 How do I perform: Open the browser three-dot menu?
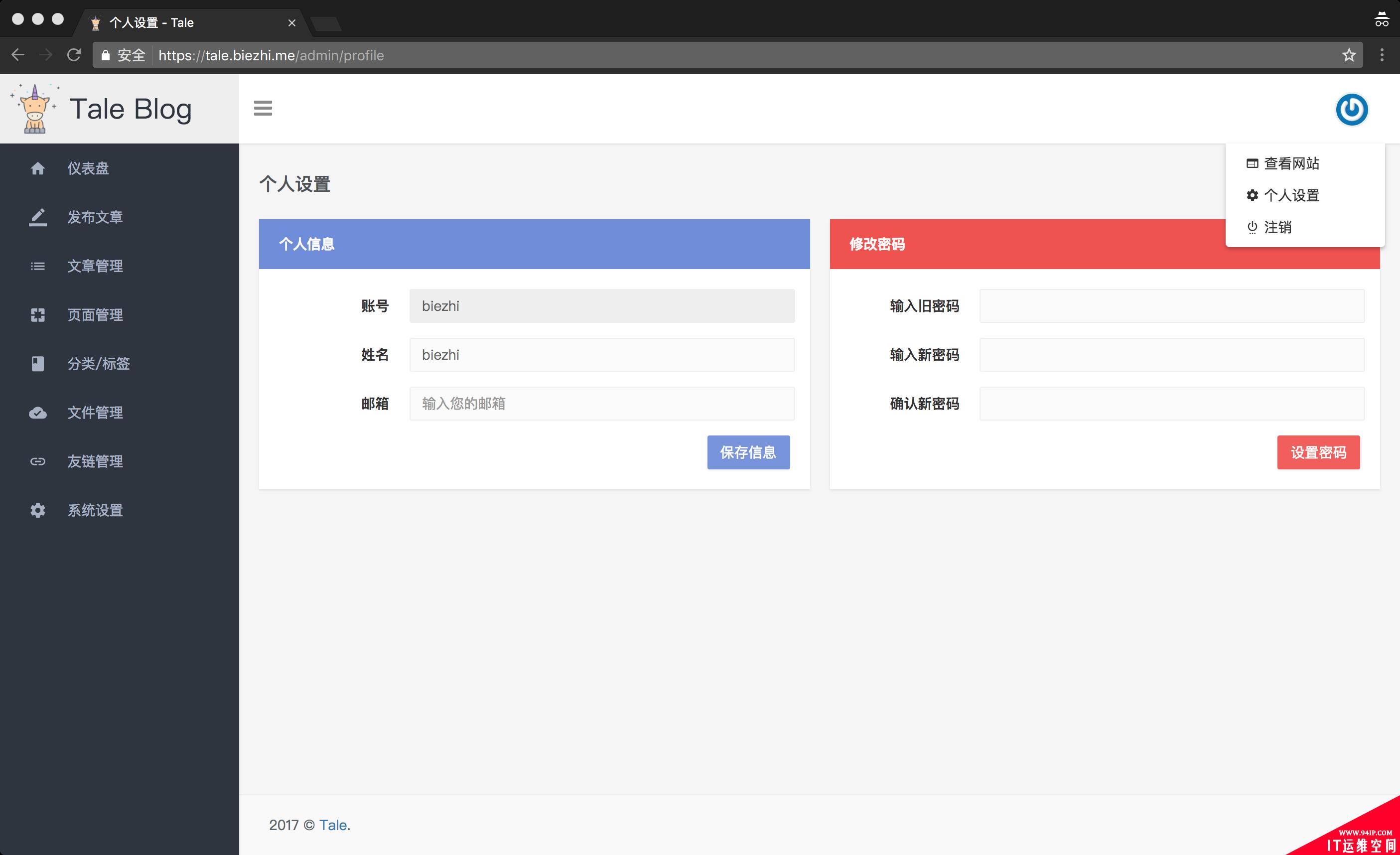pyautogui.click(x=1382, y=55)
